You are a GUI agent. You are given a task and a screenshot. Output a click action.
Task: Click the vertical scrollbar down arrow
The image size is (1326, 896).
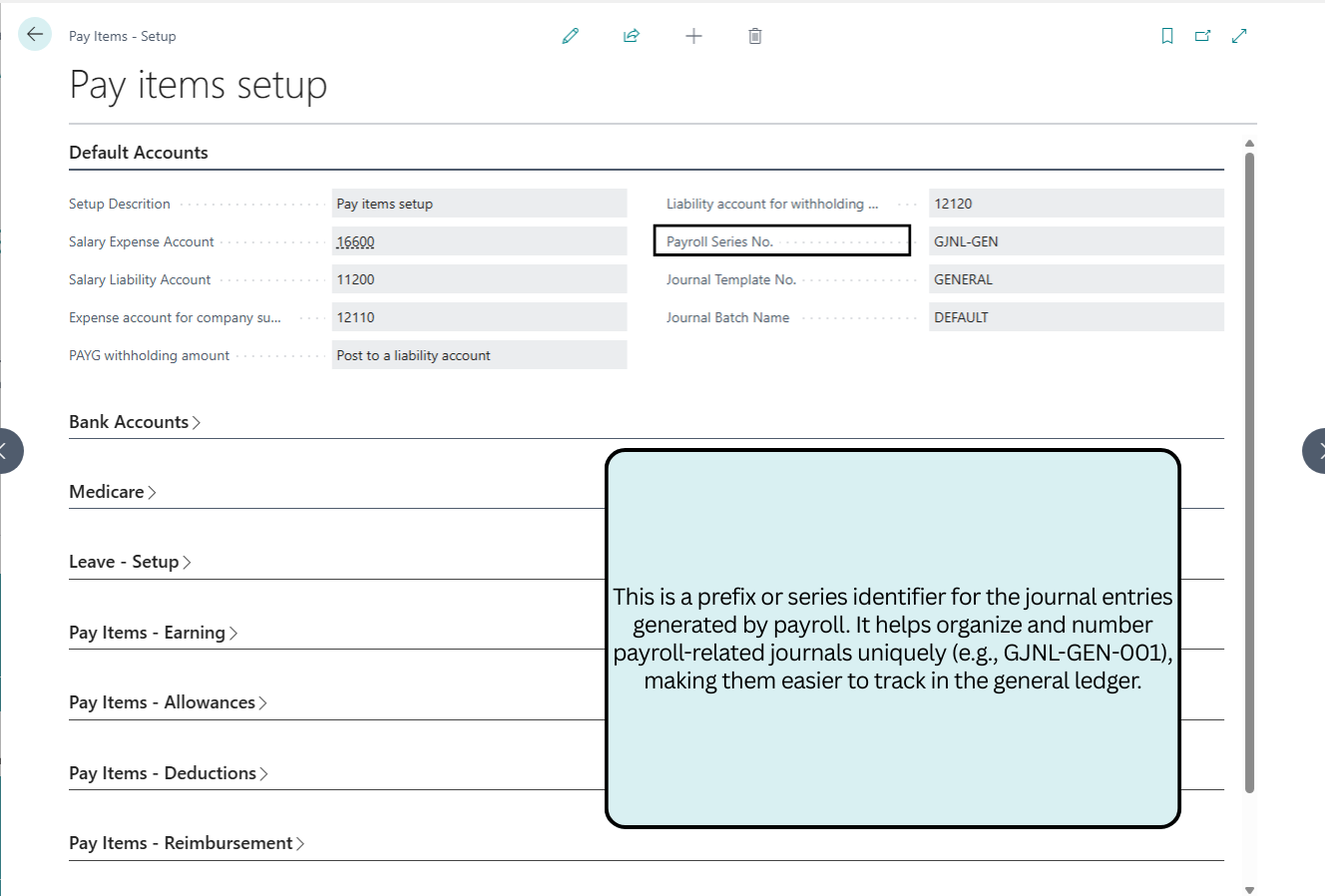point(1249,889)
